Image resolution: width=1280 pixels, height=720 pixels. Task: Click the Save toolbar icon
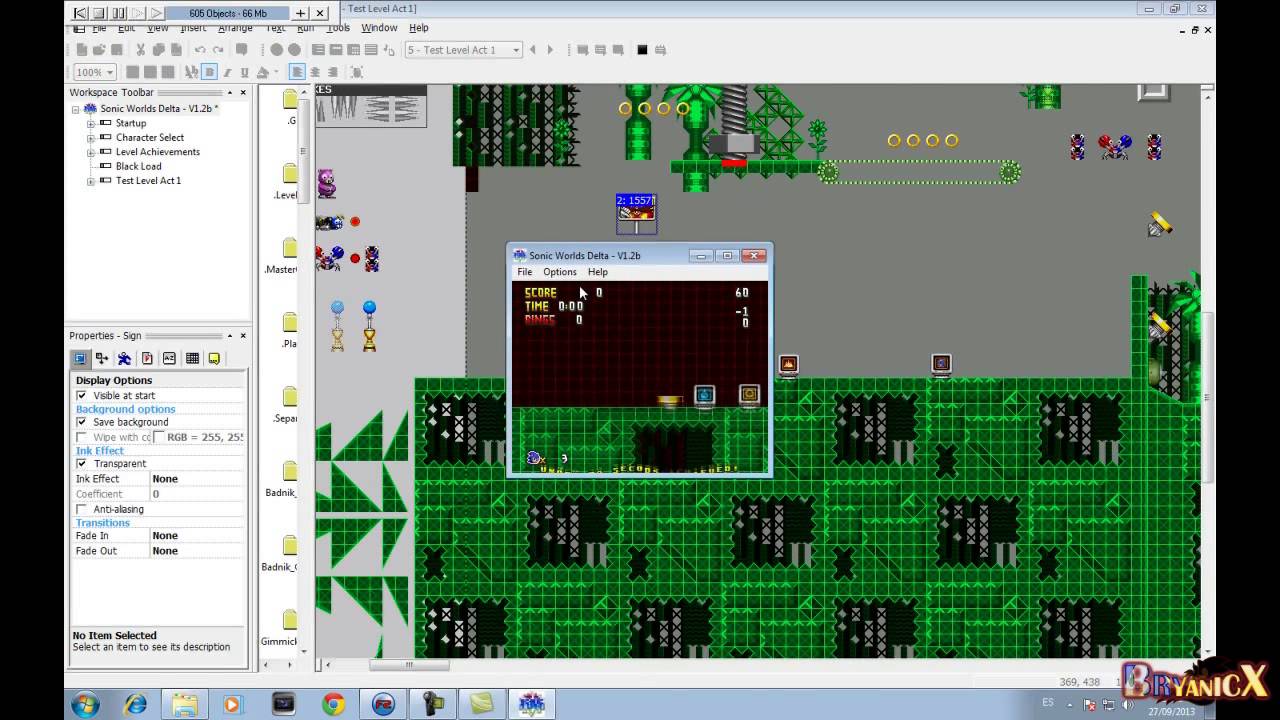117,50
